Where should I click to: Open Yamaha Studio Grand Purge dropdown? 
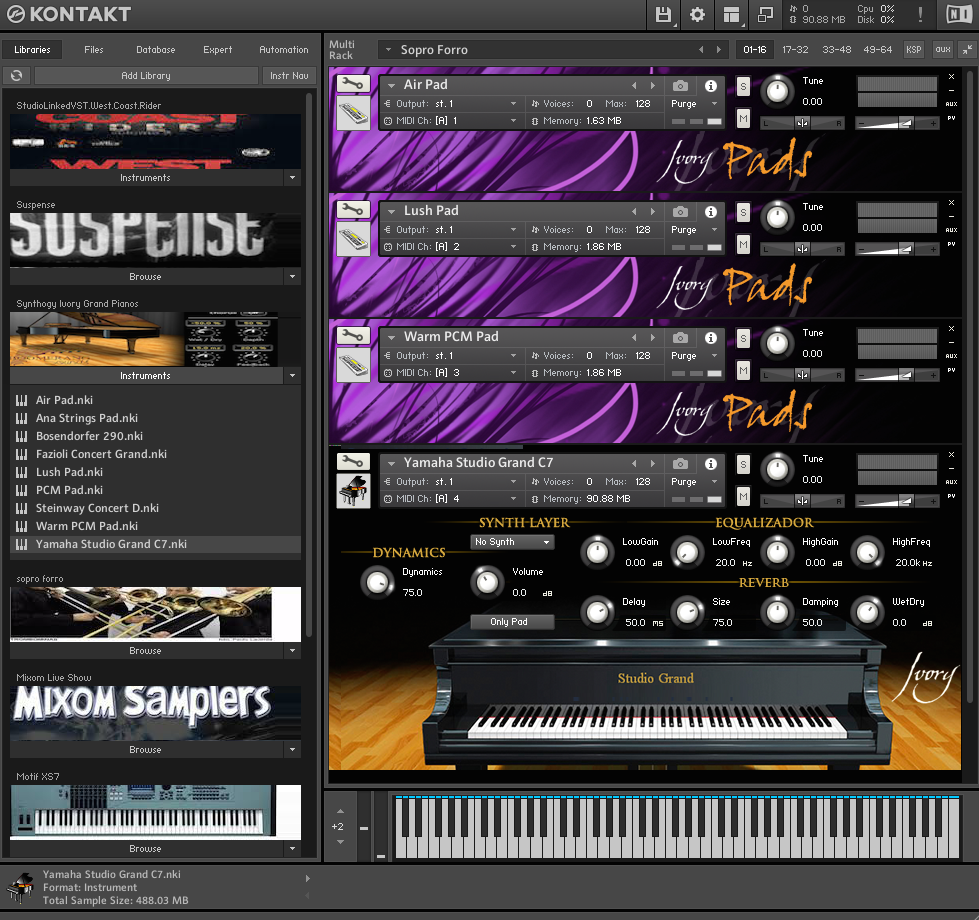(x=714, y=481)
